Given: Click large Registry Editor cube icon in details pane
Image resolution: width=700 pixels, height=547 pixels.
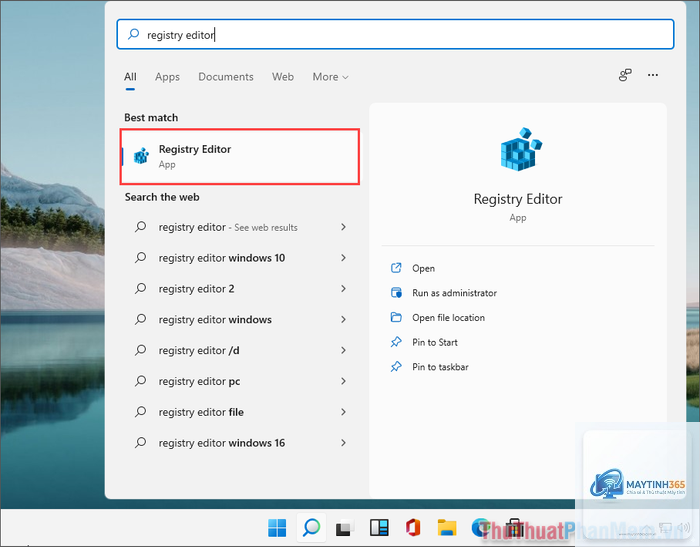Looking at the screenshot, I should (x=521, y=149).
